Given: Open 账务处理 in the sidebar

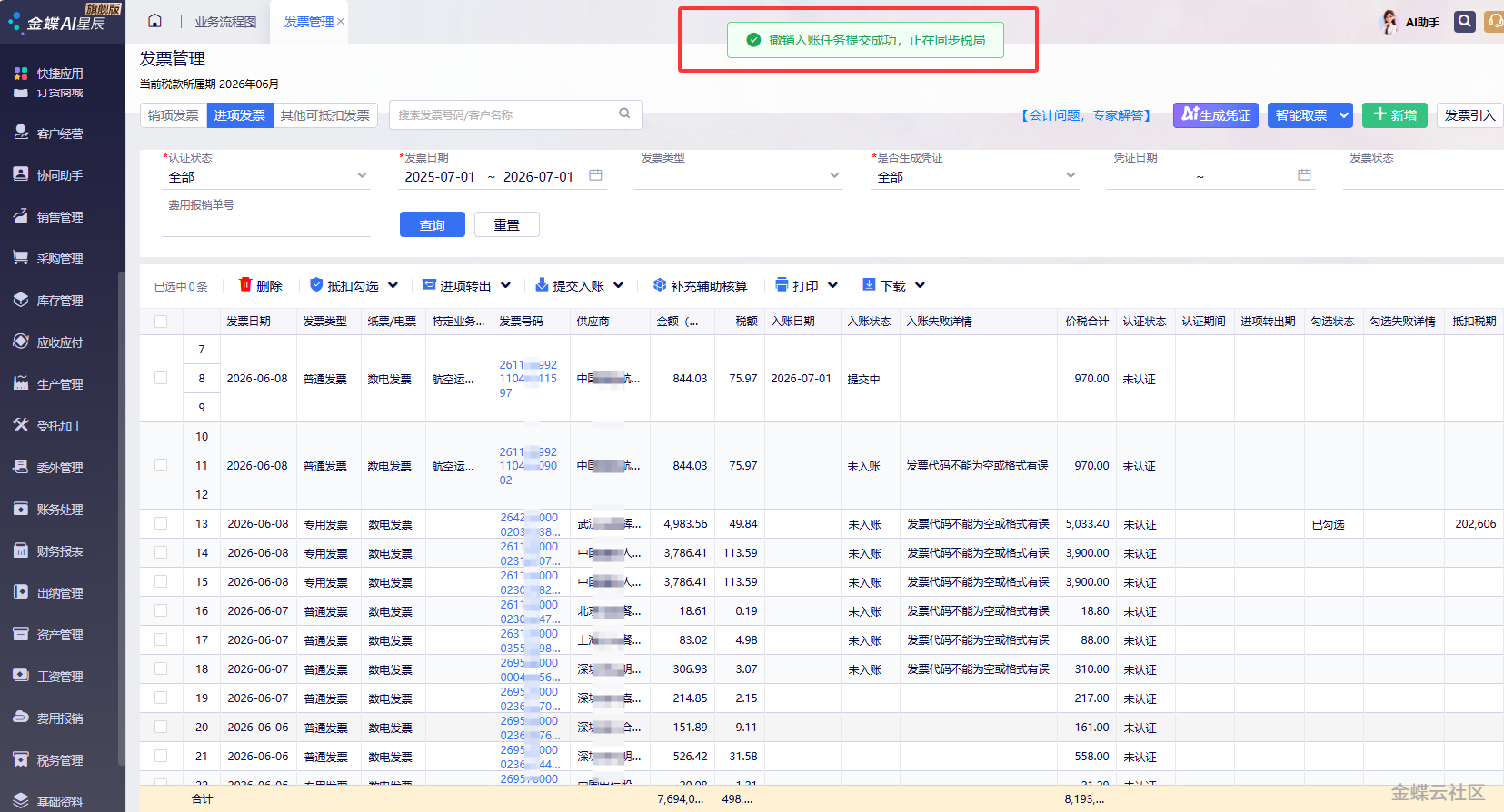Looking at the screenshot, I should coord(60,510).
